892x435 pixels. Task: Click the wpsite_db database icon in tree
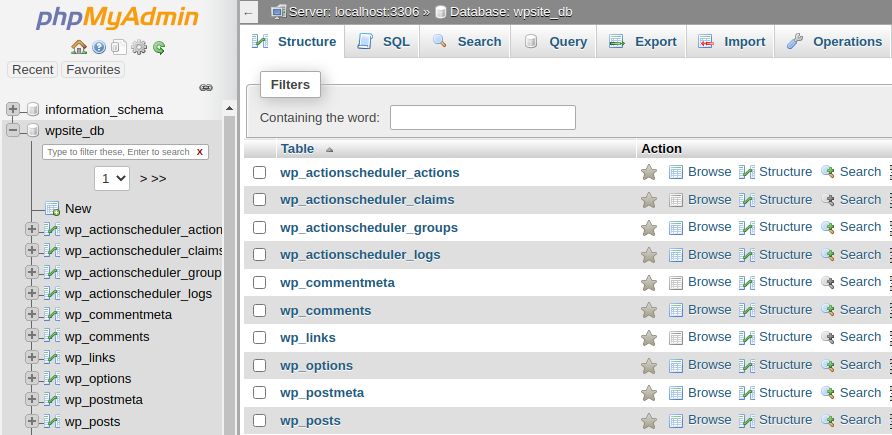tap(33, 131)
